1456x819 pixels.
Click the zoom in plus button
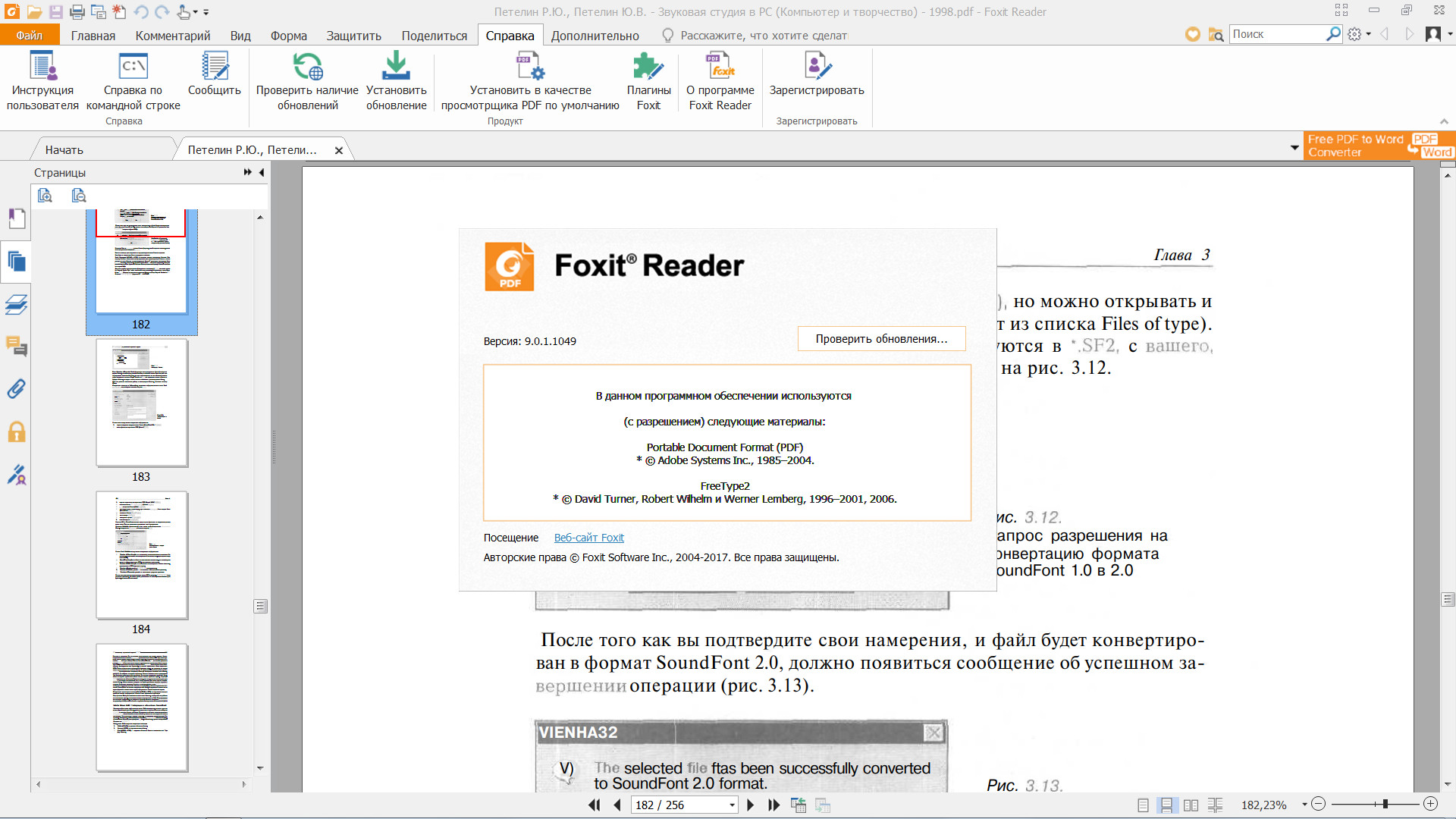1431,804
